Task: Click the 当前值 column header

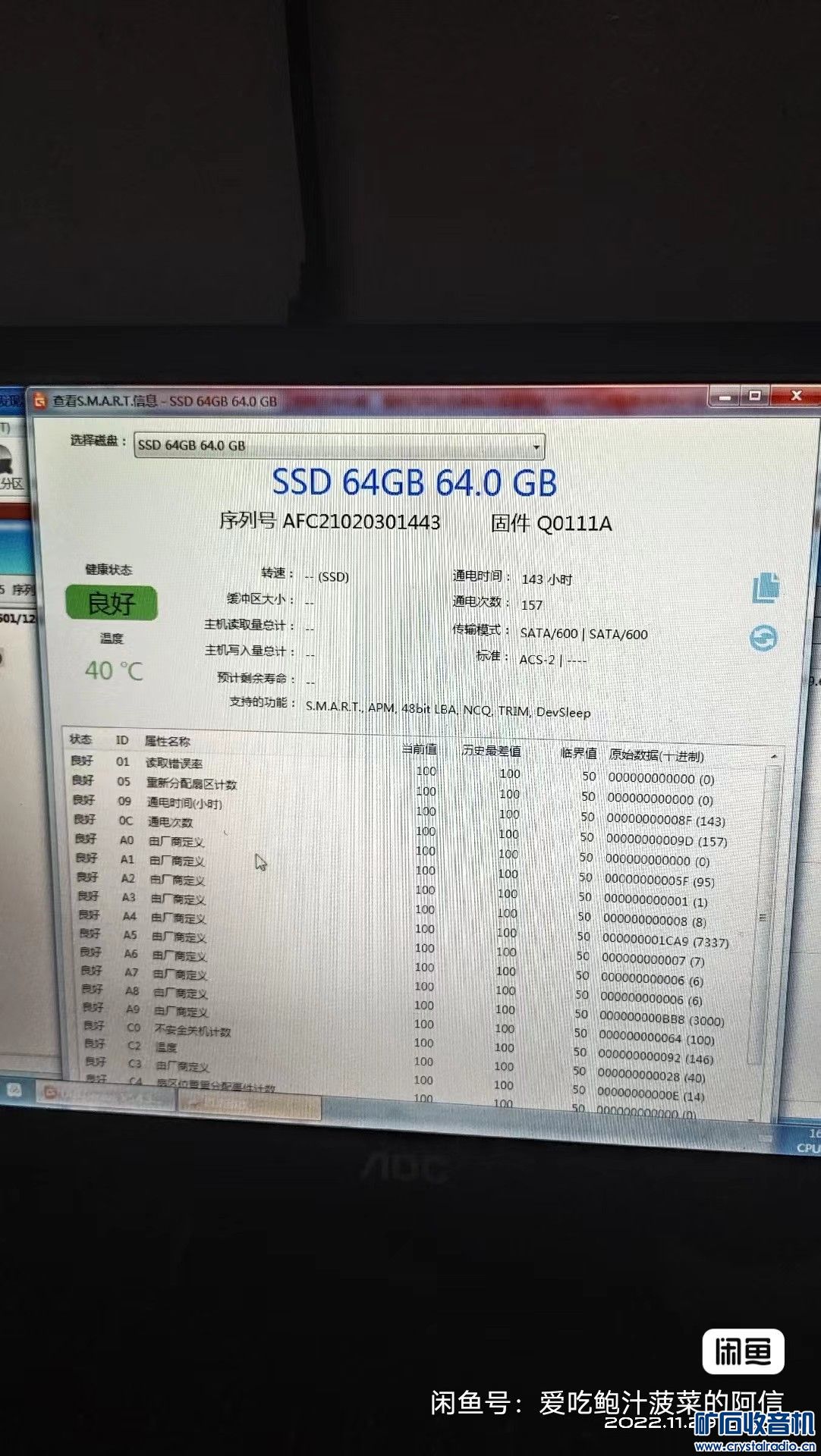Action: [419, 749]
